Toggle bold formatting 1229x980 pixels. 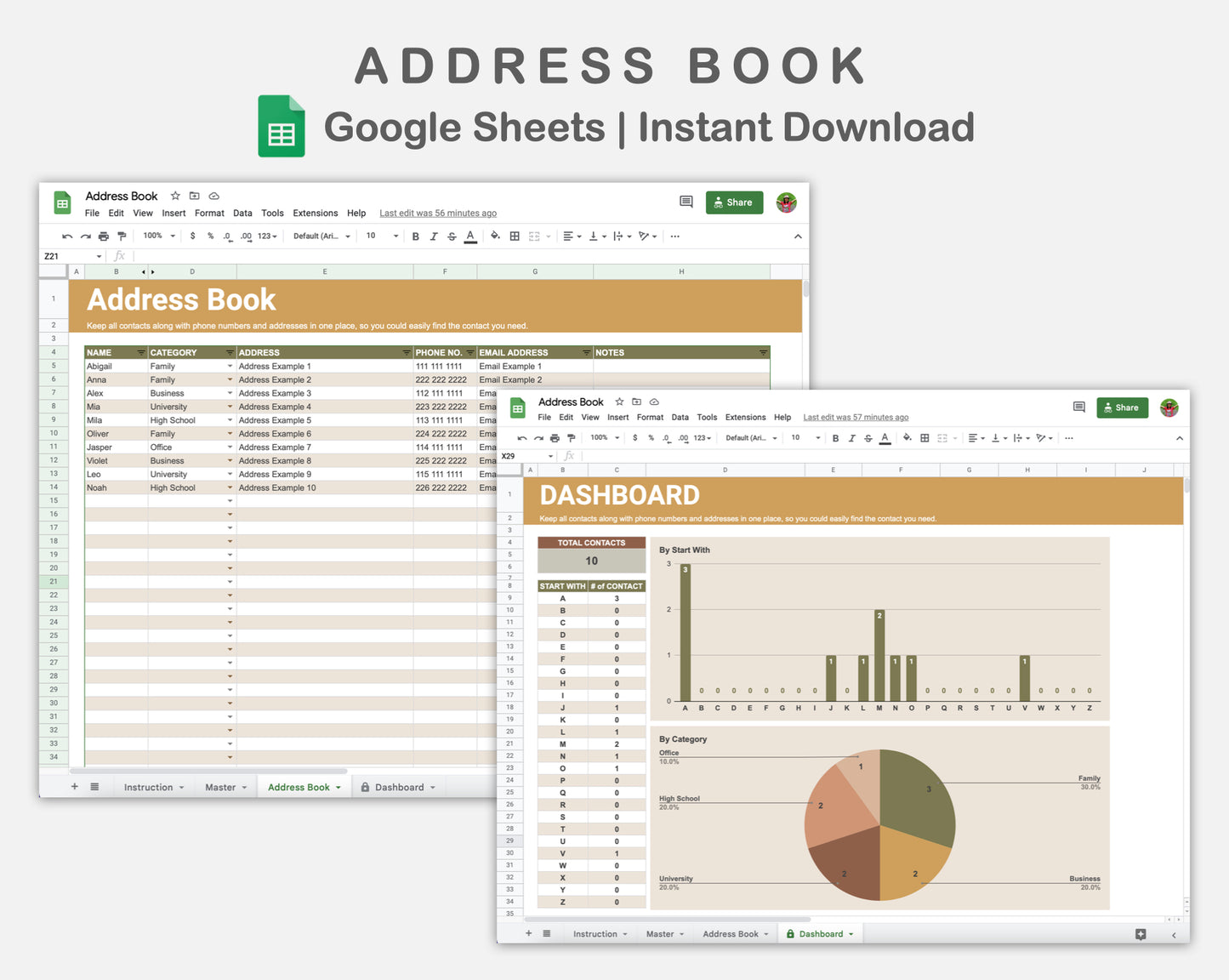(x=415, y=236)
